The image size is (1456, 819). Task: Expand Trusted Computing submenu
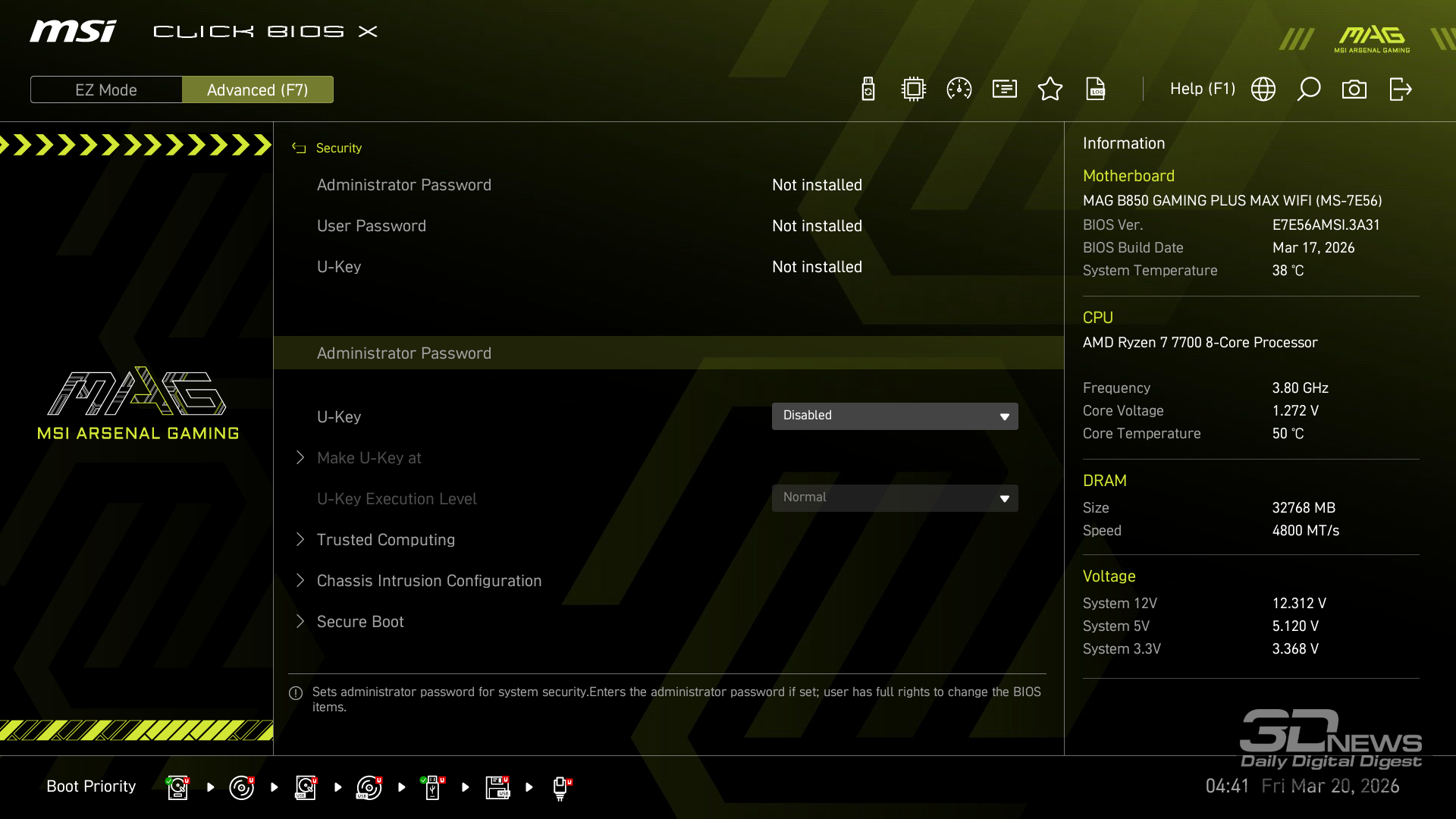coord(386,540)
